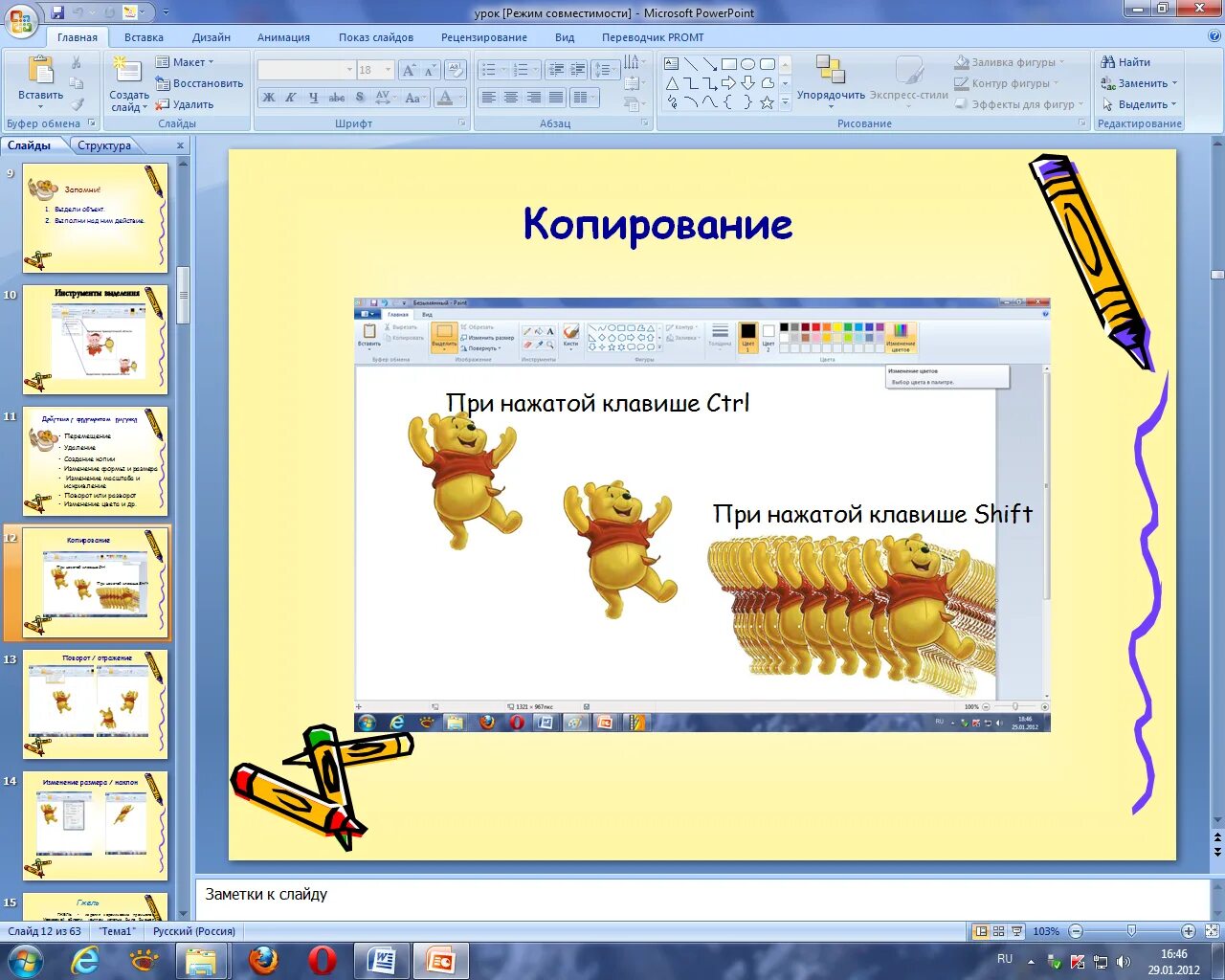Click the Восстановить slide button
This screenshot has height=980, width=1225.
pyautogui.click(x=200, y=83)
